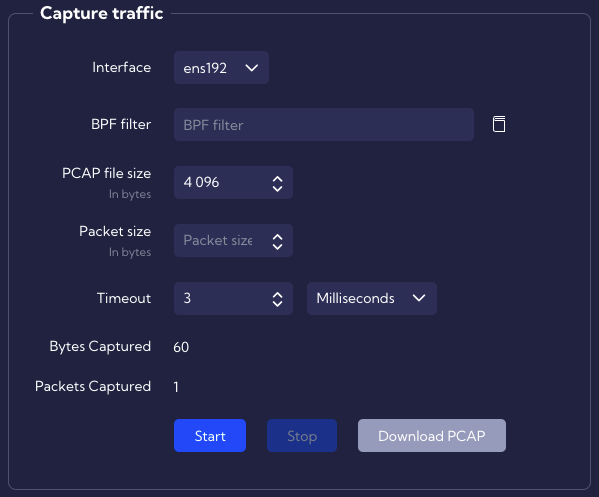The image size is (599, 497).
Task: Open the BPF filter reference book icon
Action: (x=499, y=124)
